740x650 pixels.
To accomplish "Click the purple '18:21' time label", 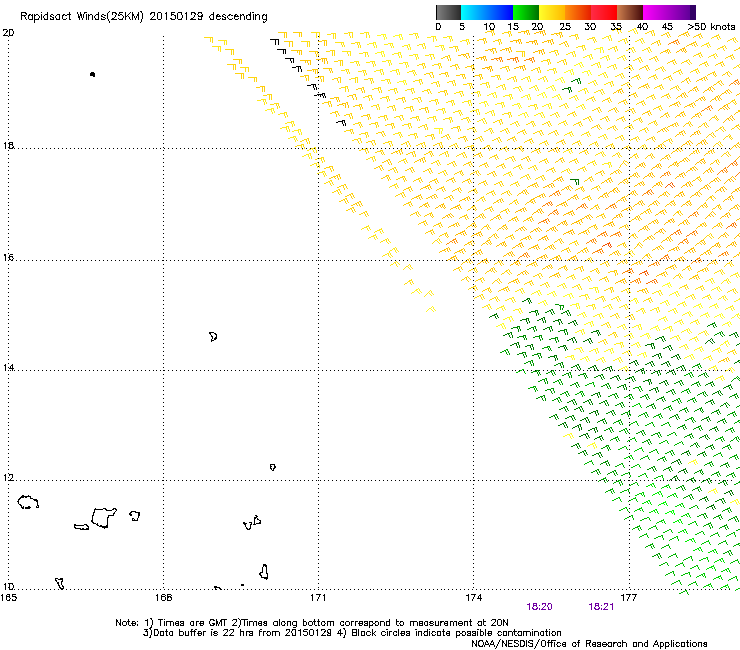I will click(601, 607).
